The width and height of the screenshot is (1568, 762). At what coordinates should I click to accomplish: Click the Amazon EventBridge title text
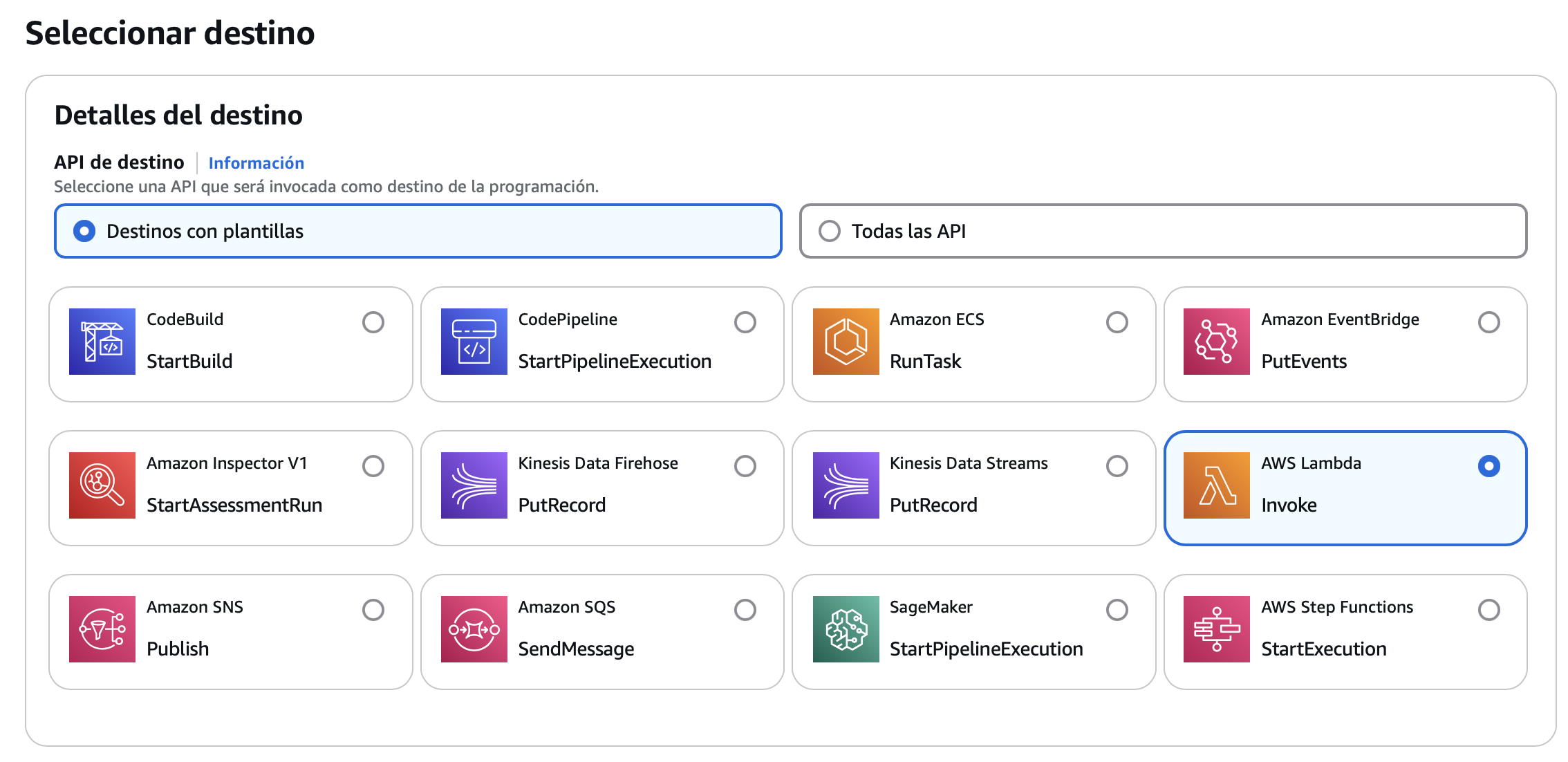[1340, 319]
